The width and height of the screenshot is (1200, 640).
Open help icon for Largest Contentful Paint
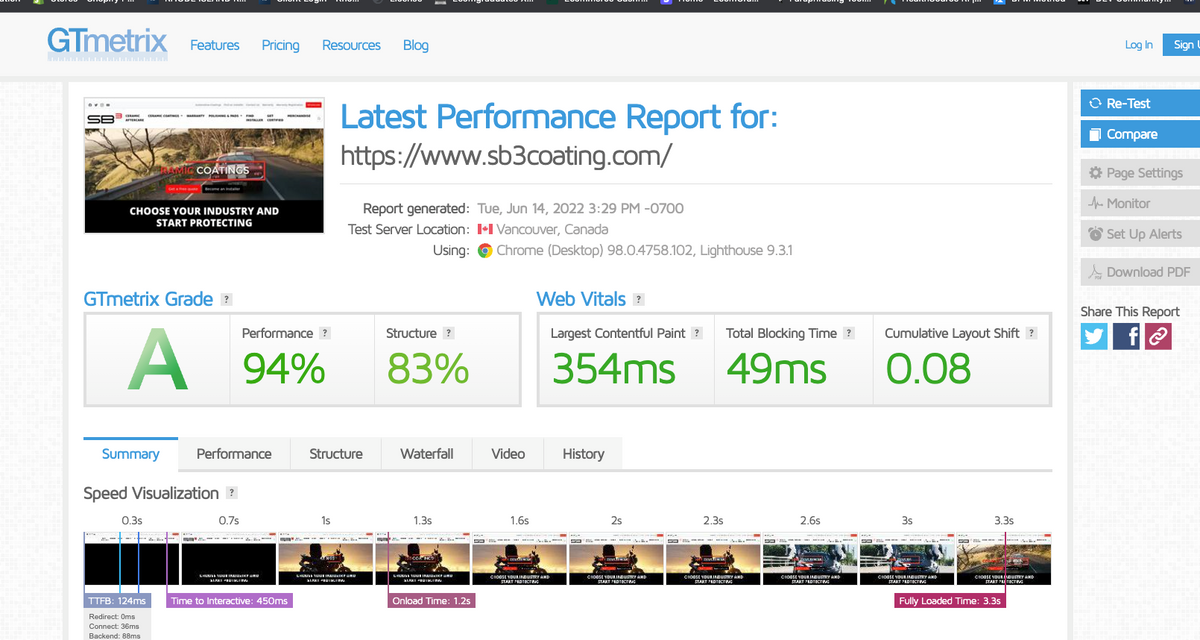pyautogui.click(x=697, y=333)
